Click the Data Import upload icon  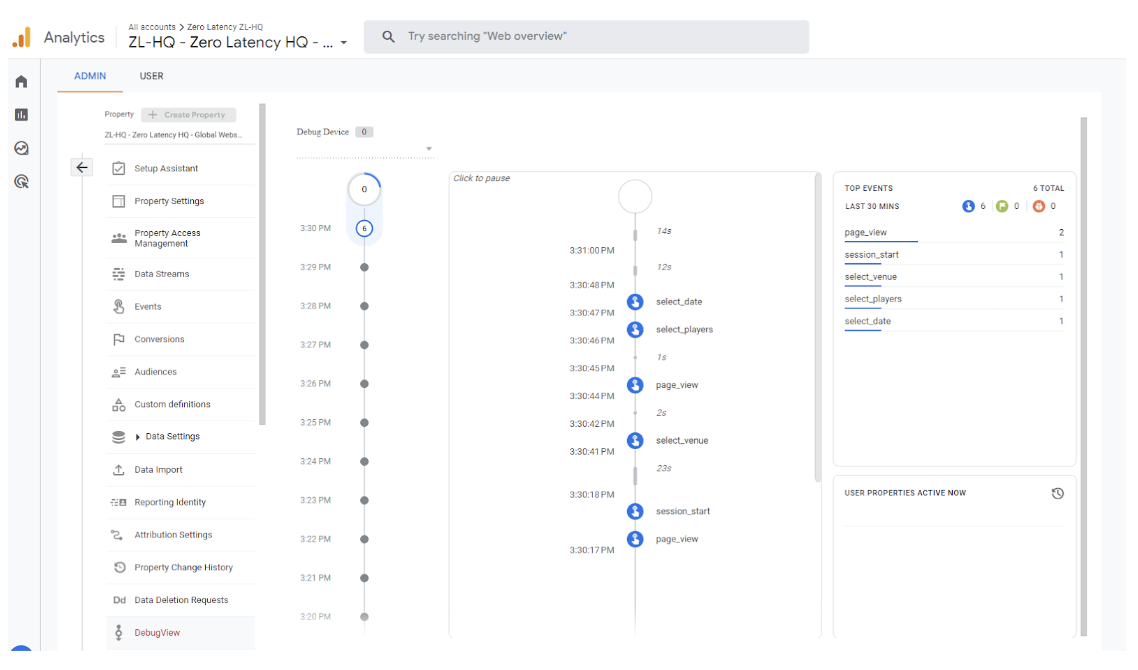point(118,470)
